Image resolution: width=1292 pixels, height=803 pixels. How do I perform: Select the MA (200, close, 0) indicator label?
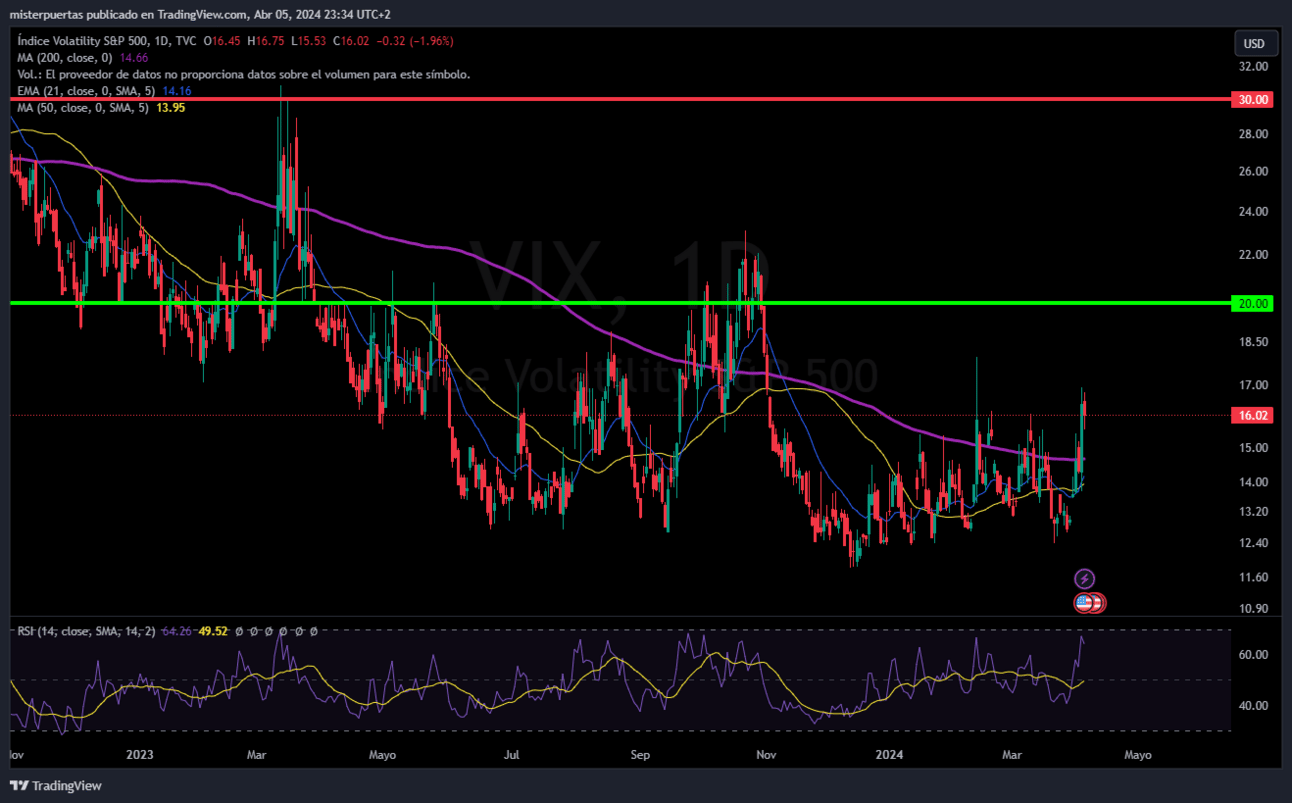[64, 58]
